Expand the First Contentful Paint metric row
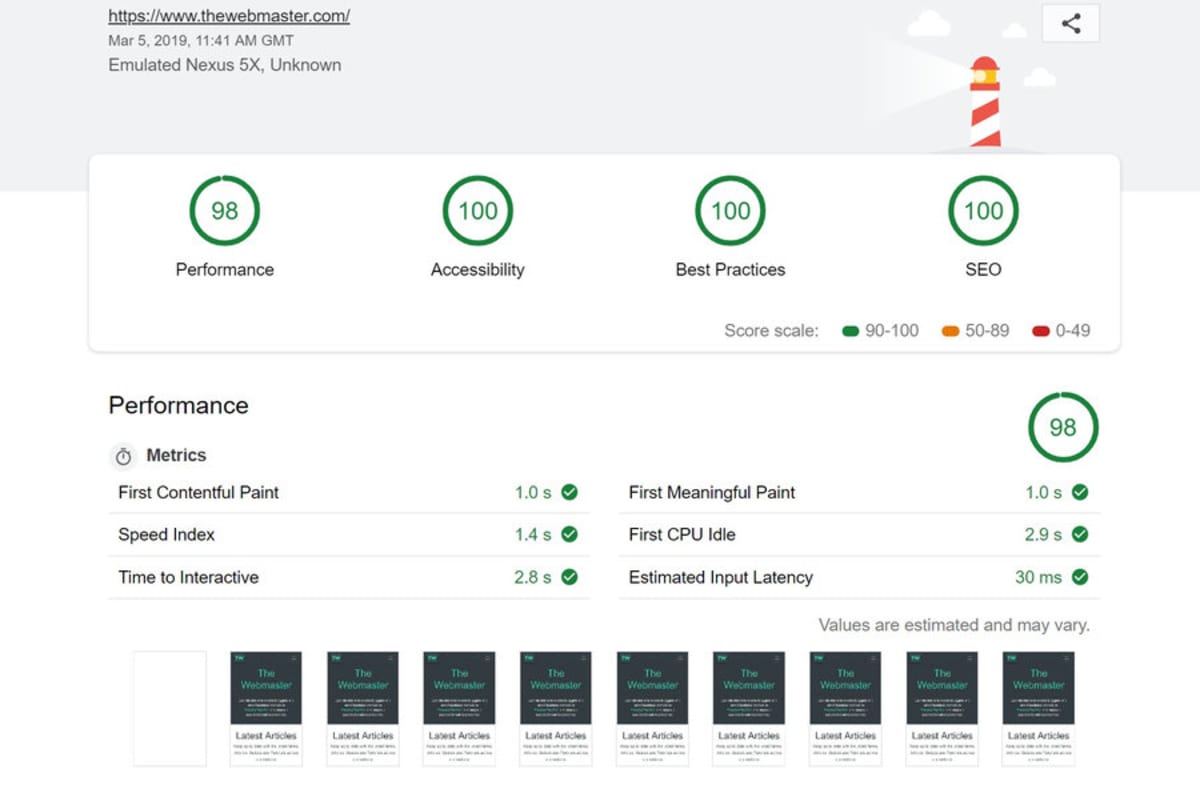The width and height of the screenshot is (1200, 797). 349,492
